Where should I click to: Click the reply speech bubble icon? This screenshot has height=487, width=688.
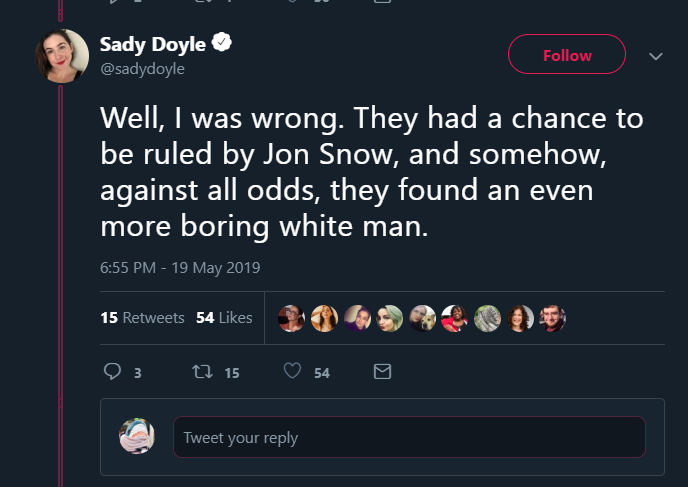point(112,371)
